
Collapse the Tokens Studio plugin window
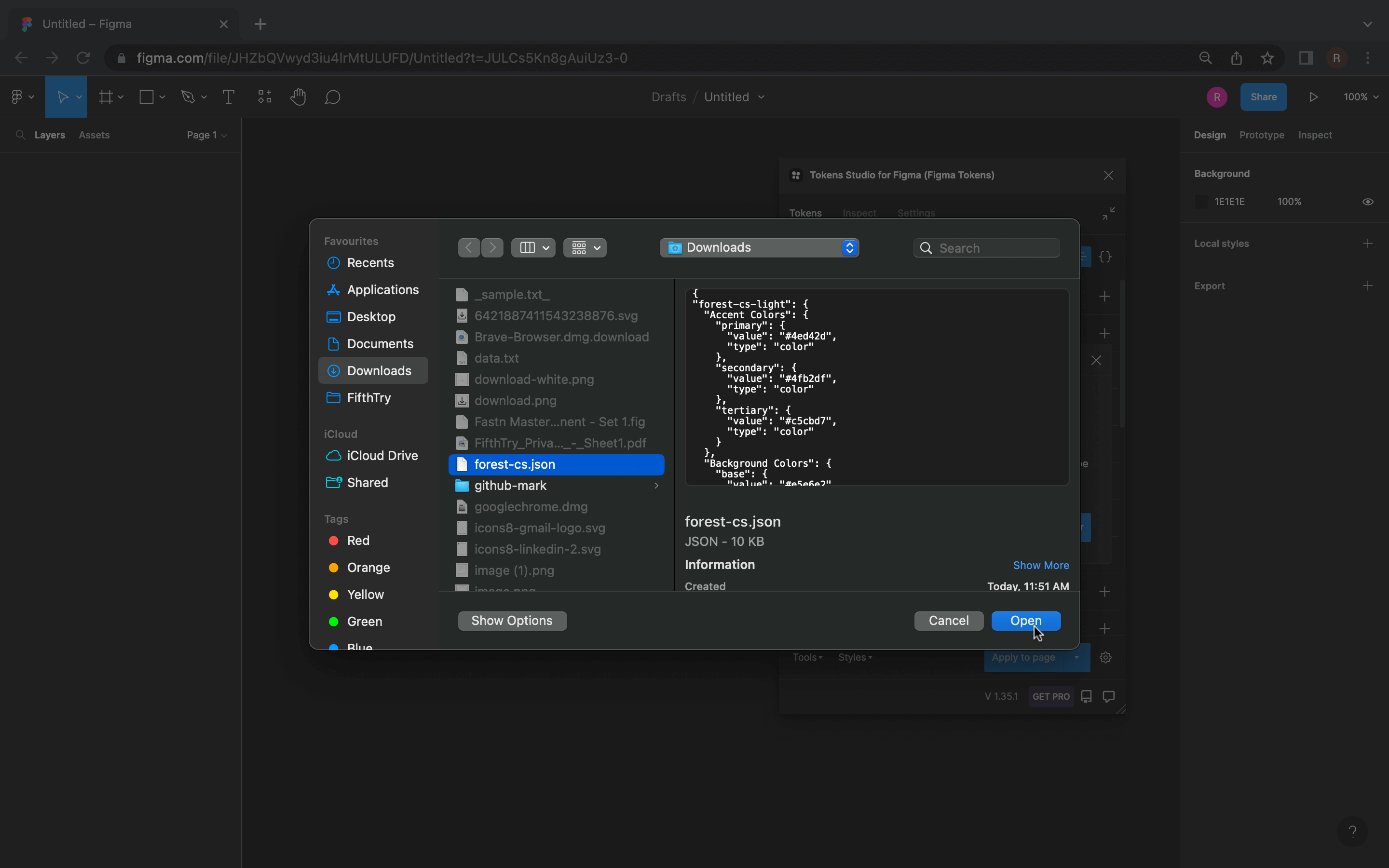pos(1109,213)
